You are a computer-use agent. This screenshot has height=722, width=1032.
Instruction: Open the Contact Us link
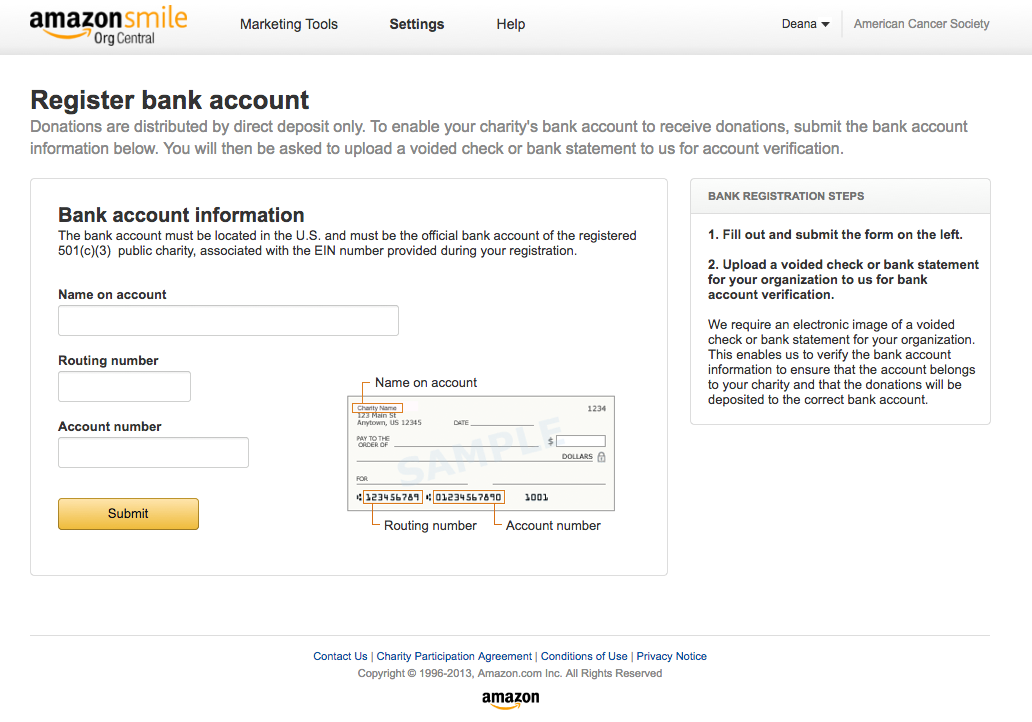(339, 656)
